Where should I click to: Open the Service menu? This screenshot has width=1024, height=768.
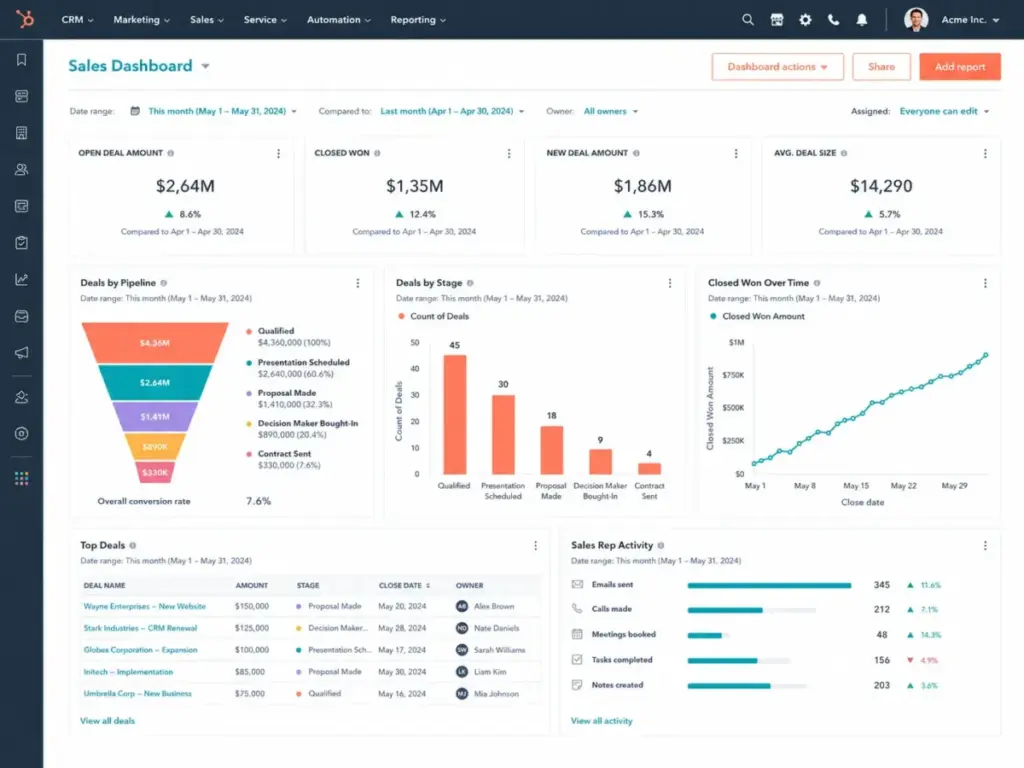pyautogui.click(x=264, y=20)
